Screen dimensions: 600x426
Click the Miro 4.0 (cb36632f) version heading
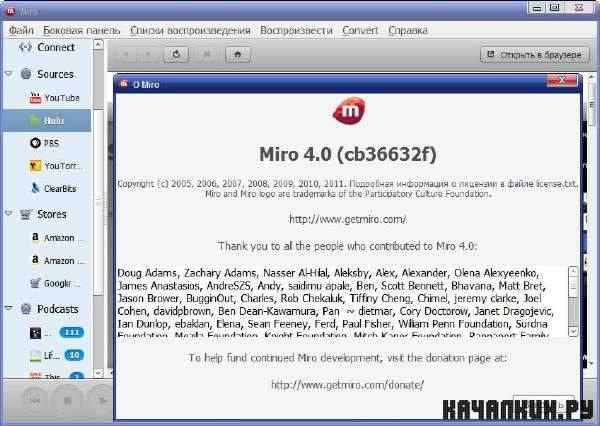tap(348, 154)
